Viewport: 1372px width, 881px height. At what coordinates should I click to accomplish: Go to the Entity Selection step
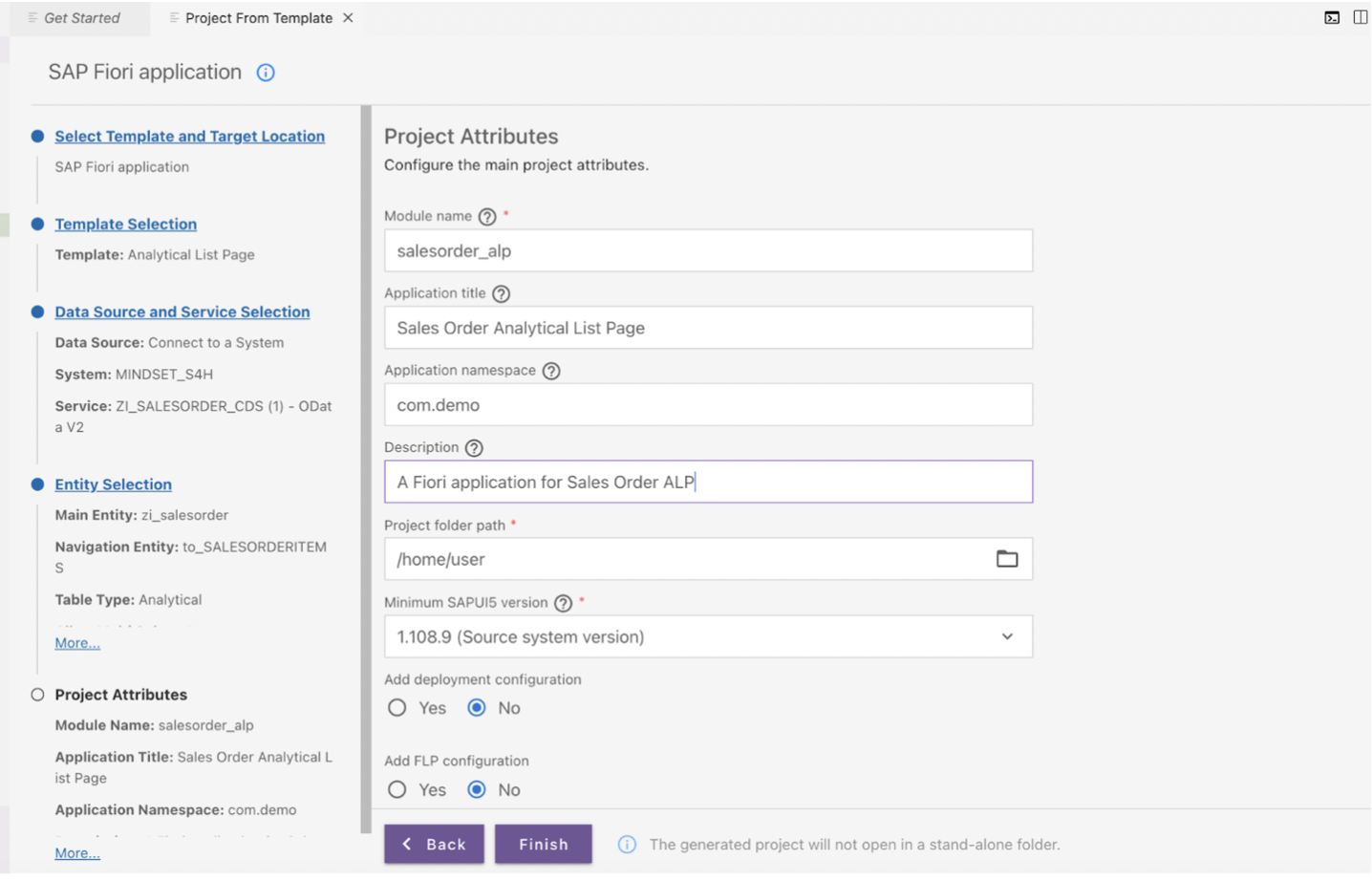coord(113,484)
